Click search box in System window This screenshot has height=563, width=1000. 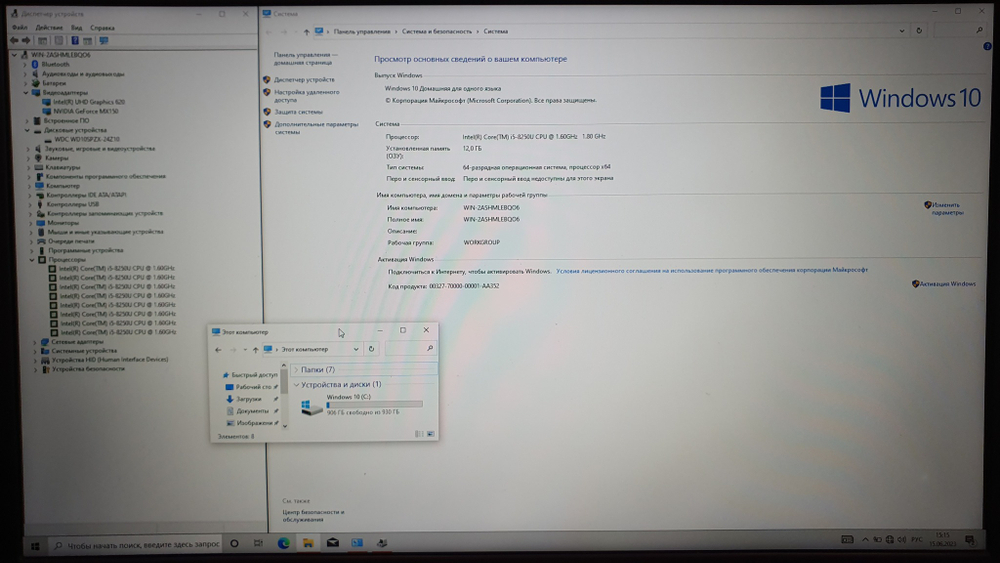pos(960,30)
